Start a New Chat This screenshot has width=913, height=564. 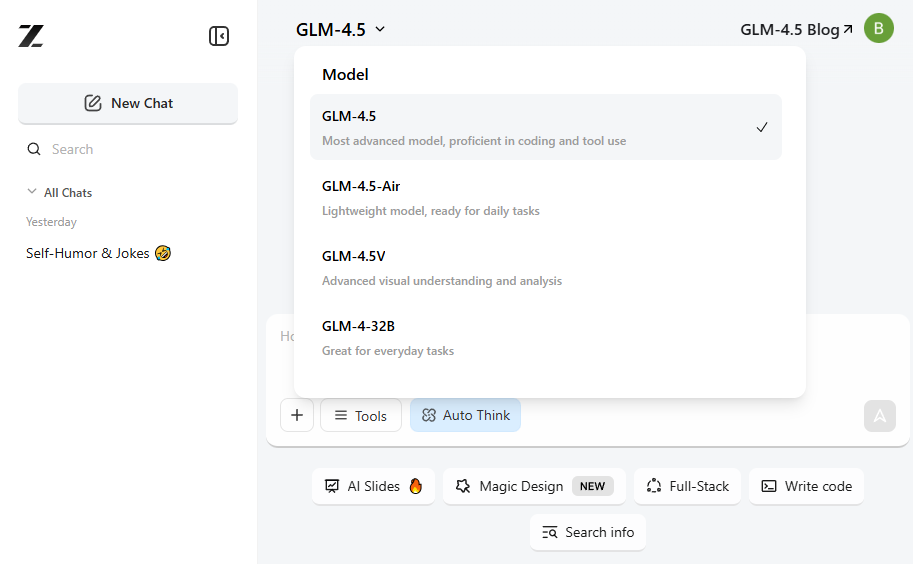point(128,103)
